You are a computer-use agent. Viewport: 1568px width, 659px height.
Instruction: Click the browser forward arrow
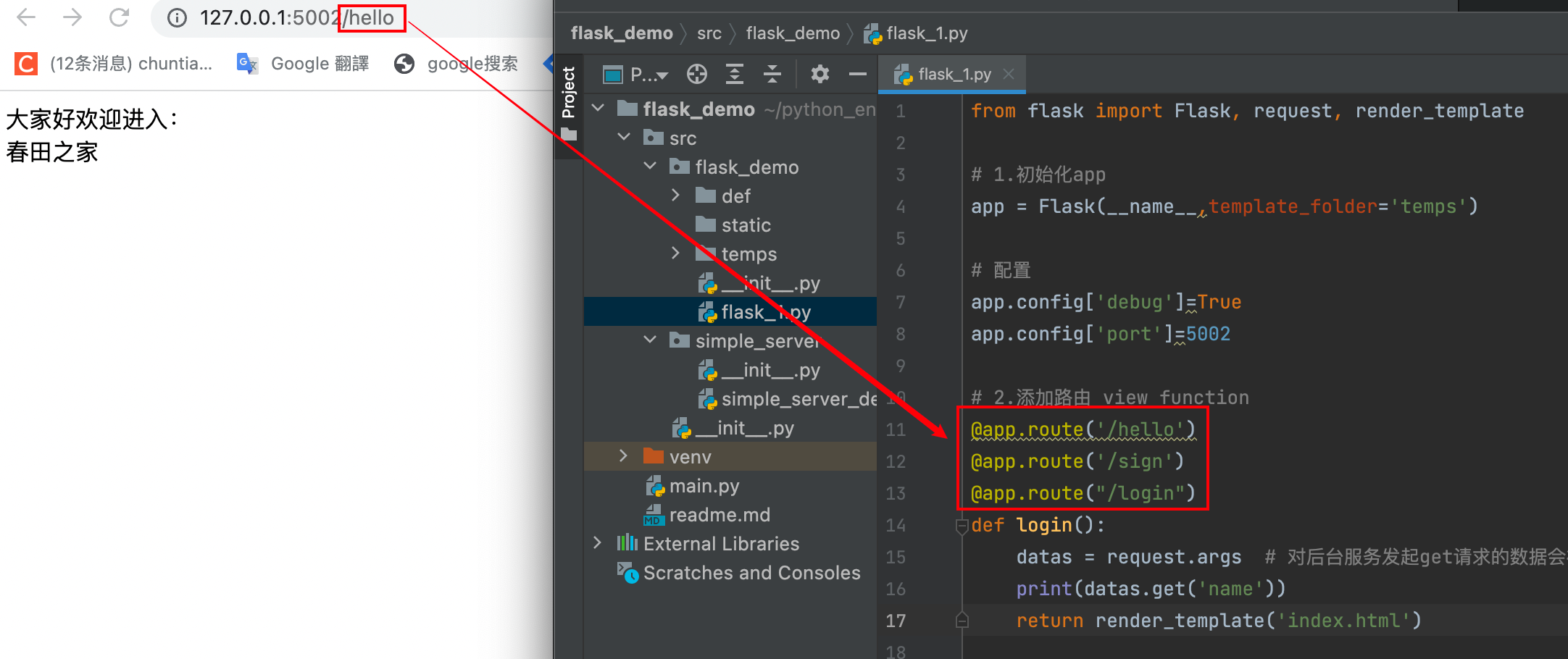(72, 17)
